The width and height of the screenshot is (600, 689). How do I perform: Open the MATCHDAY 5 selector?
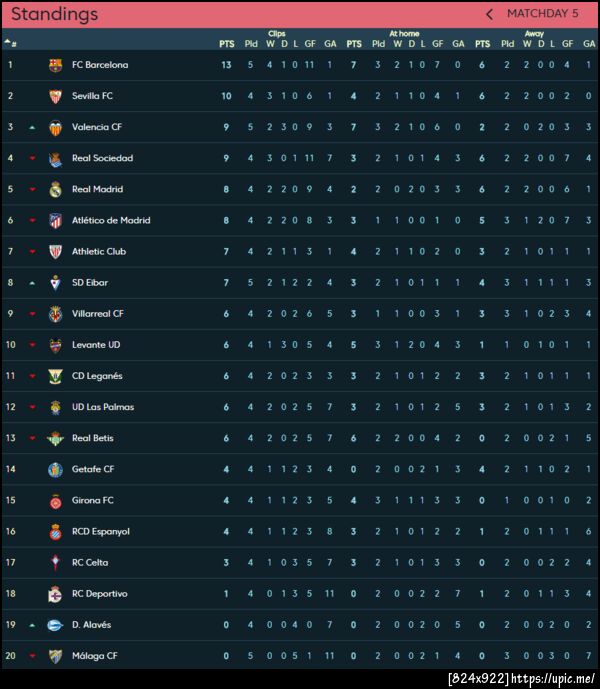tap(542, 14)
